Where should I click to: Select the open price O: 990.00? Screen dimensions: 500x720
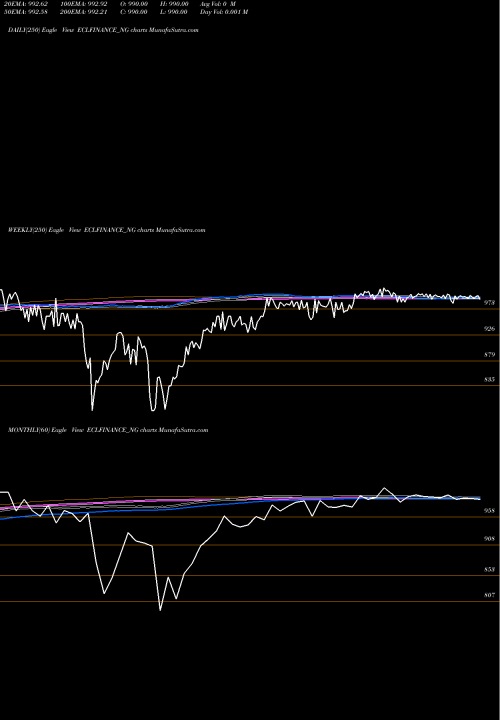click(133, 4)
